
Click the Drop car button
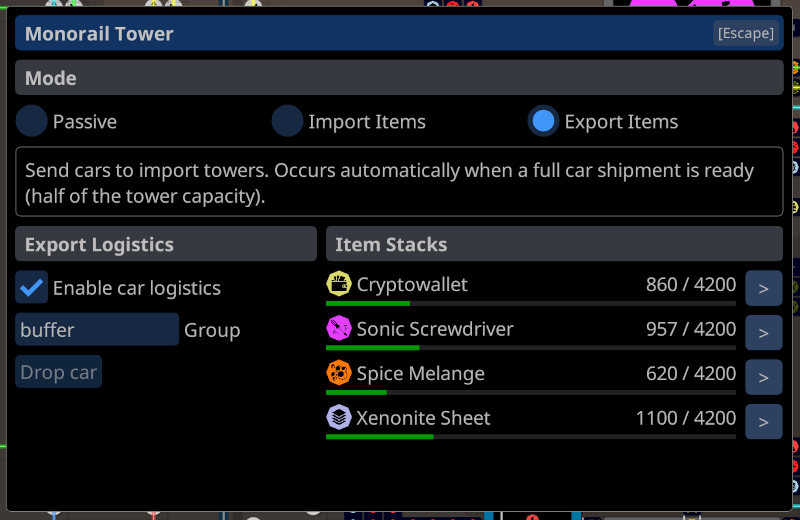(x=59, y=372)
